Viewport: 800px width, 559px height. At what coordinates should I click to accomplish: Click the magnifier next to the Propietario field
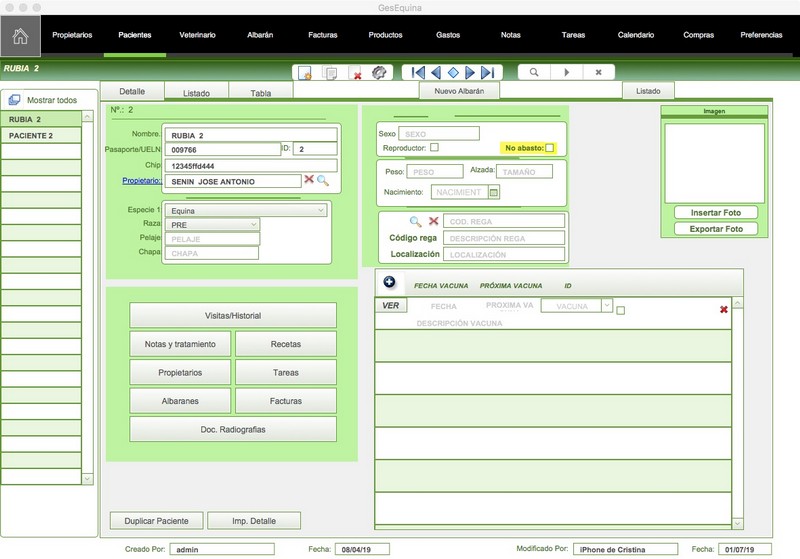[x=323, y=181]
